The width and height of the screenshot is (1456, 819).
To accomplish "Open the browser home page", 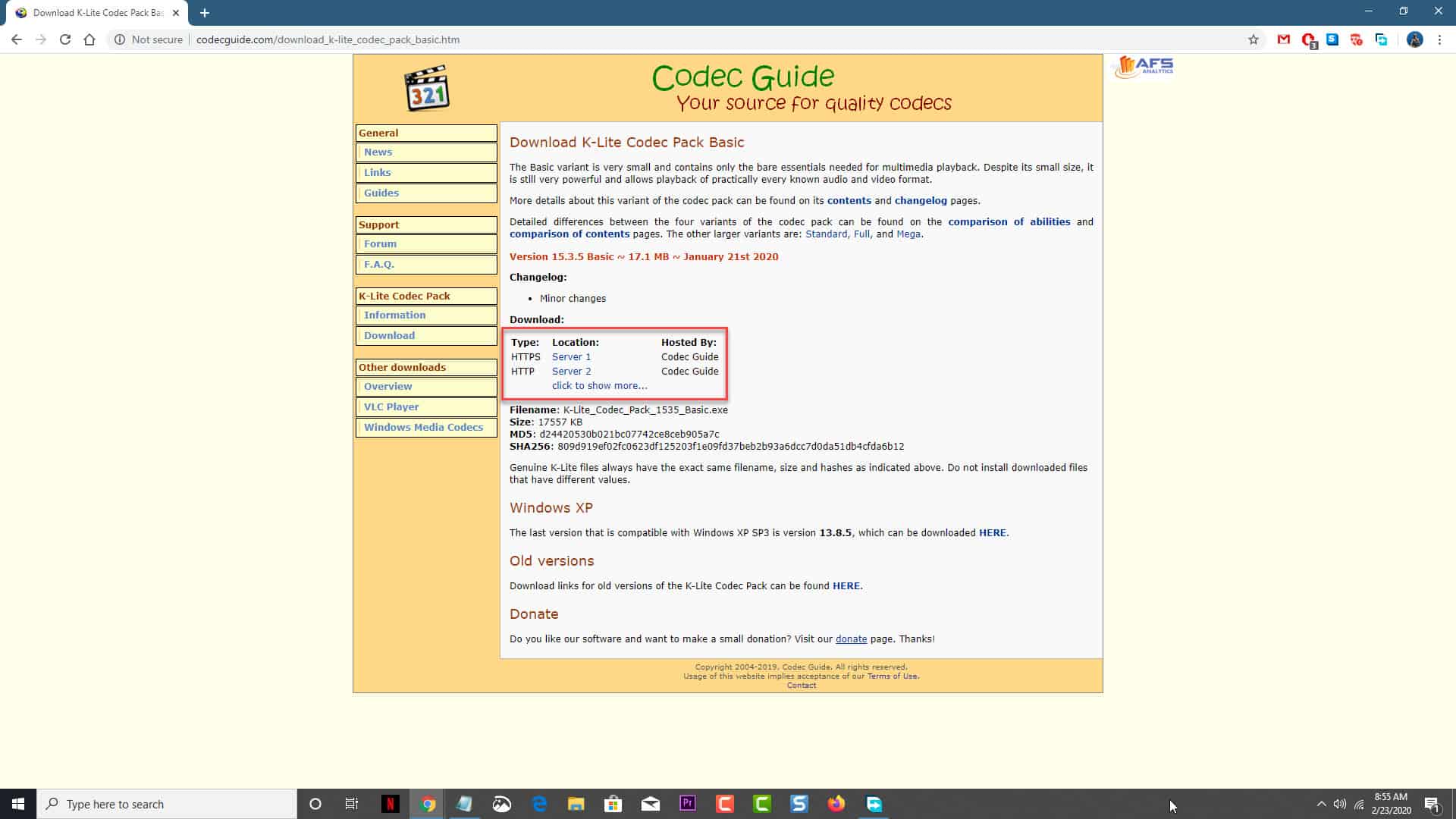I will click(89, 39).
